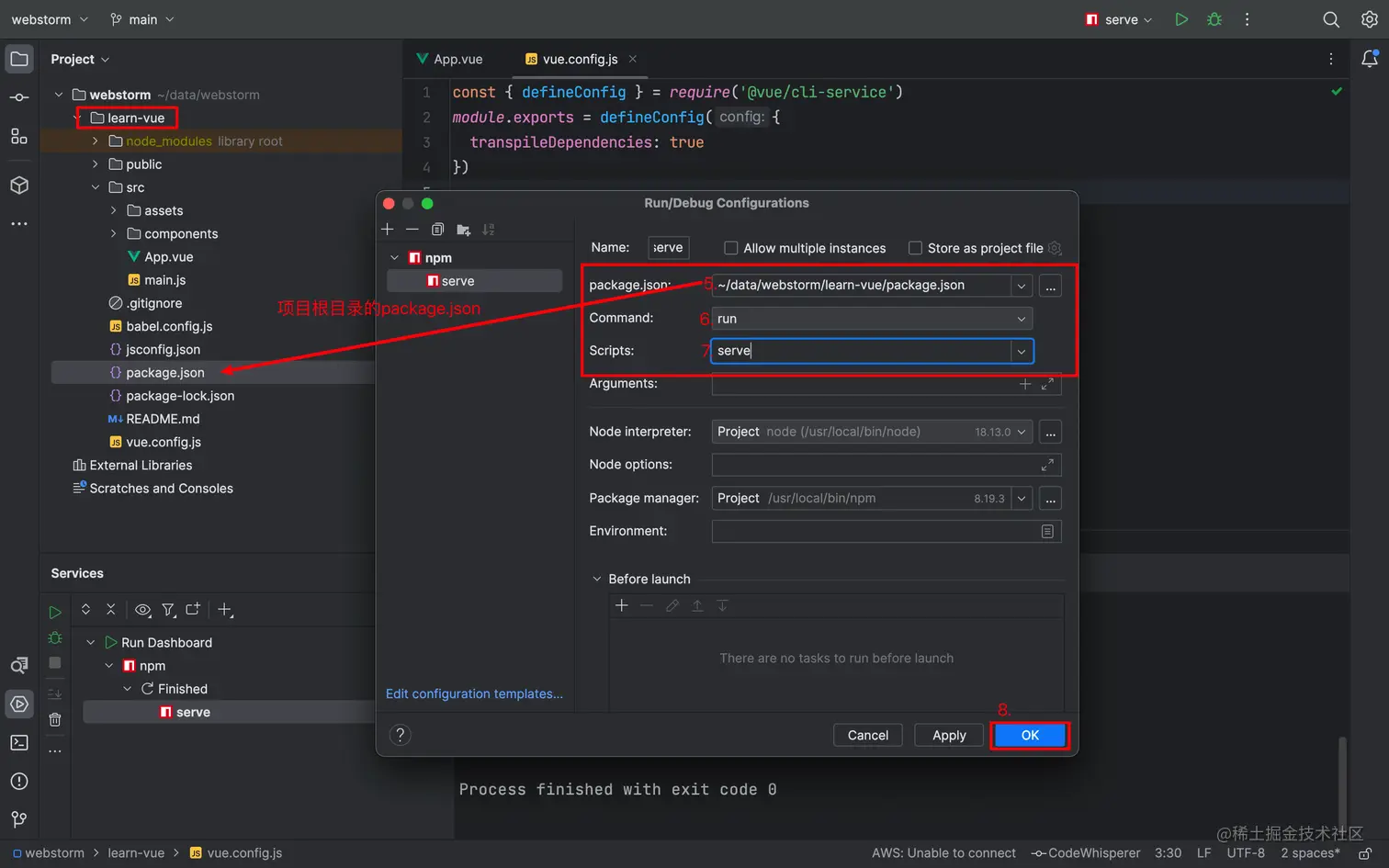Edit environment variables list icon
The width and height of the screenshot is (1389, 868).
[x=1047, y=532]
